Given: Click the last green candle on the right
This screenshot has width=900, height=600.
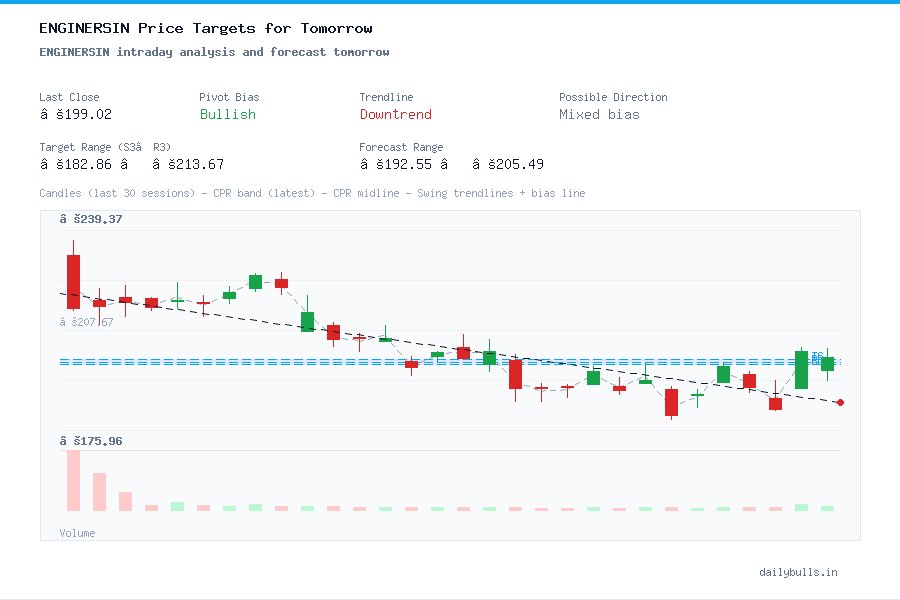Looking at the screenshot, I should click(827, 364).
